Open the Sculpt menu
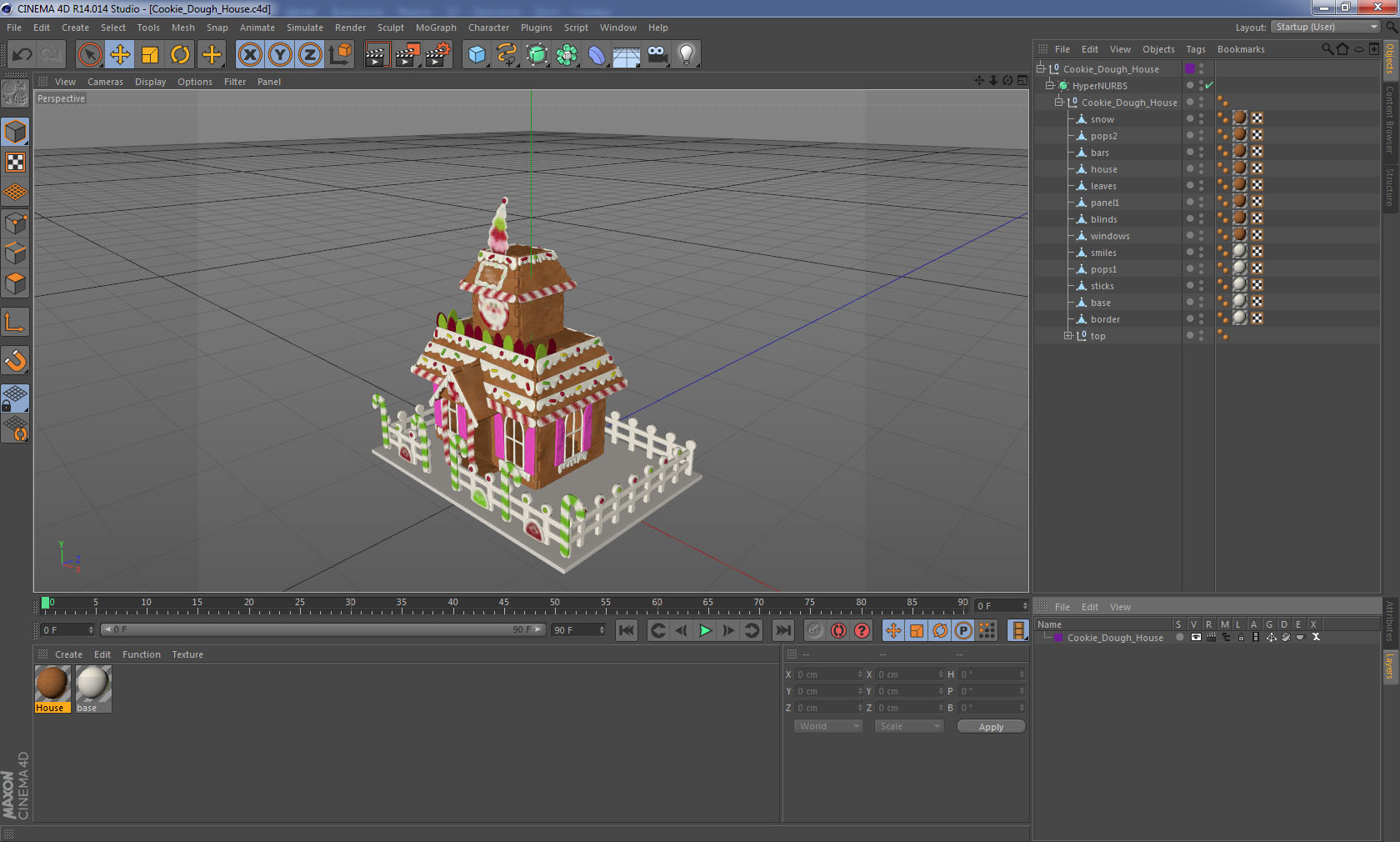Viewport: 1400px width, 842px height. pyautogui.click(x=390, y=28)
